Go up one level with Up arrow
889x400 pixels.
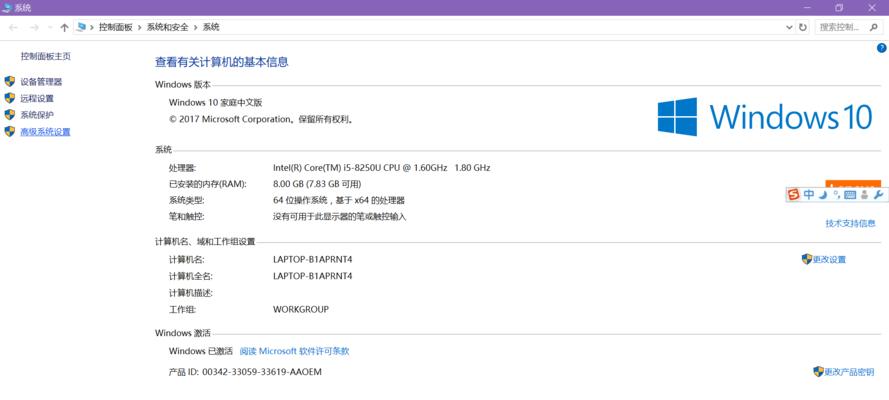click(x=64, y=27)
